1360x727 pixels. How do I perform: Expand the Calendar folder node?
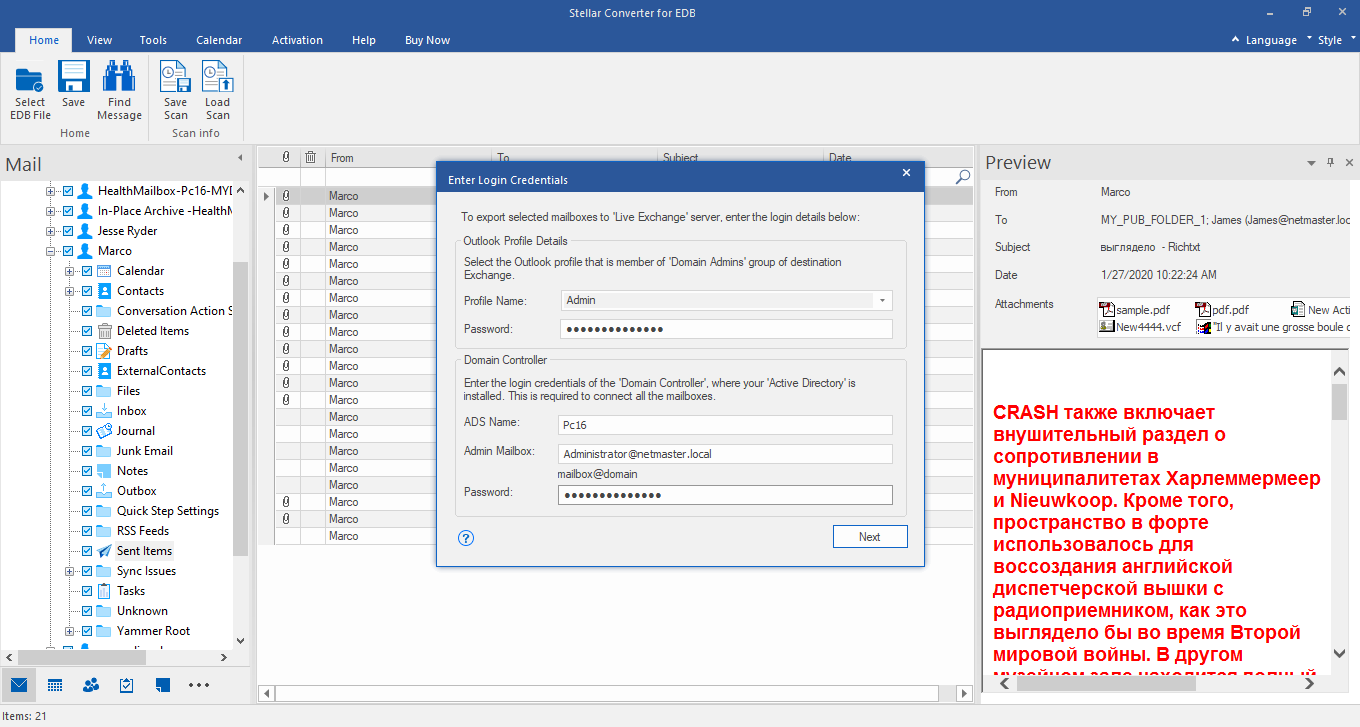coord(70,271)
